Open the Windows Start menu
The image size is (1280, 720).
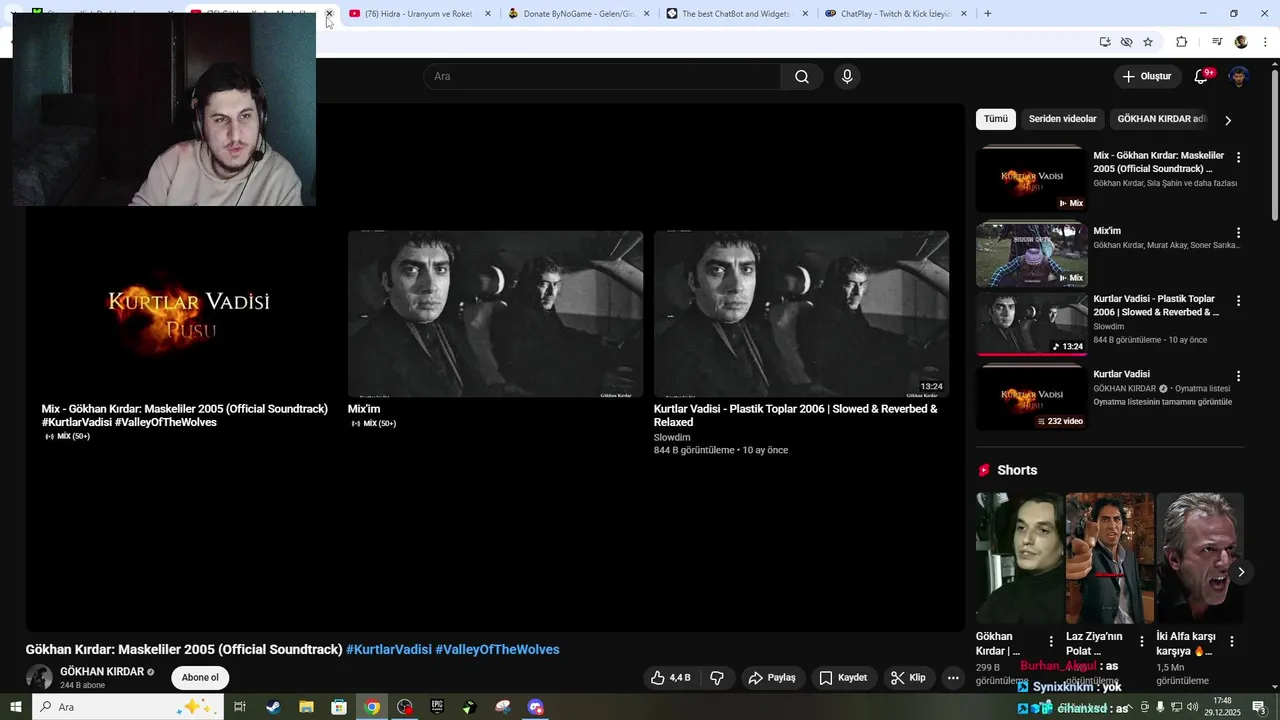click(x=15, y=707)
